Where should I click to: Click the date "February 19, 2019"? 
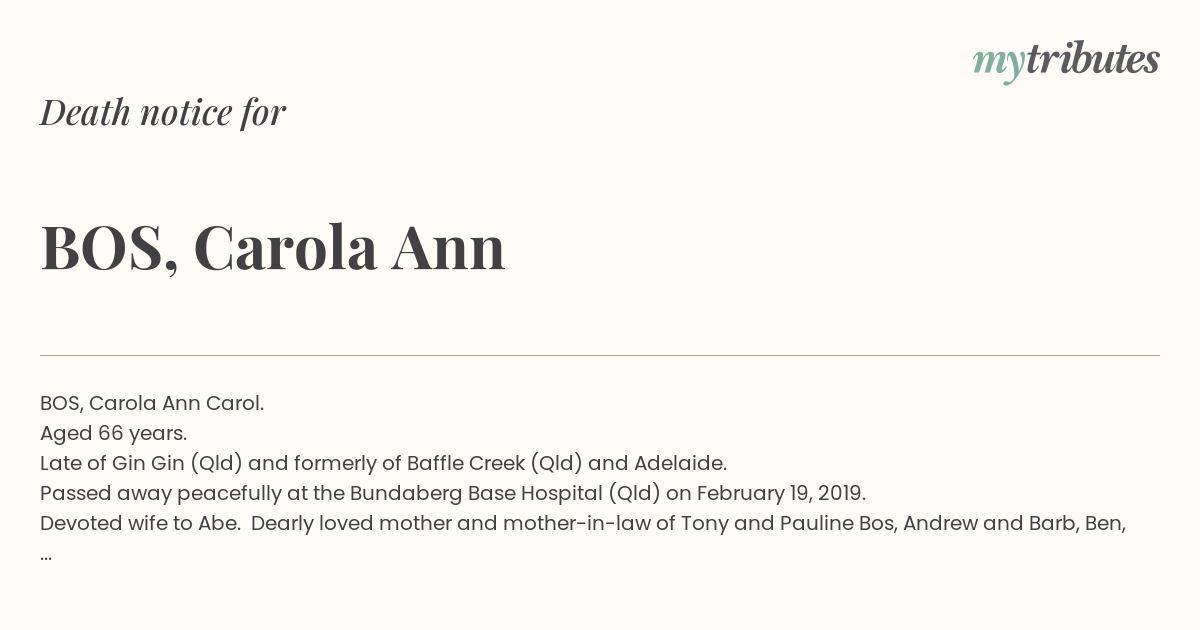[x=780, y=494]
